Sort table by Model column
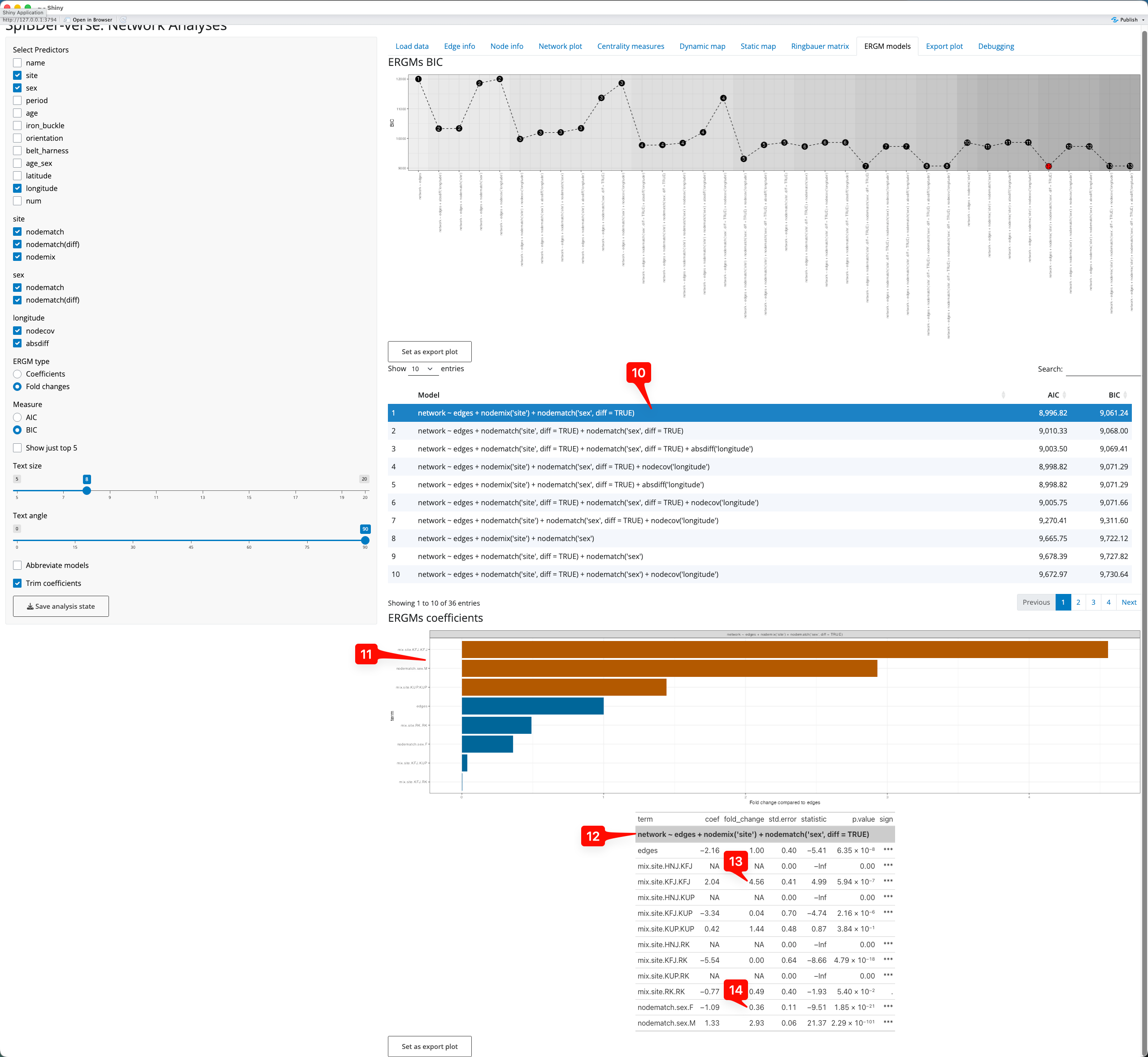Viewport: 1148px width, 1057px height. pyautogui.click(x=711, y=394)
